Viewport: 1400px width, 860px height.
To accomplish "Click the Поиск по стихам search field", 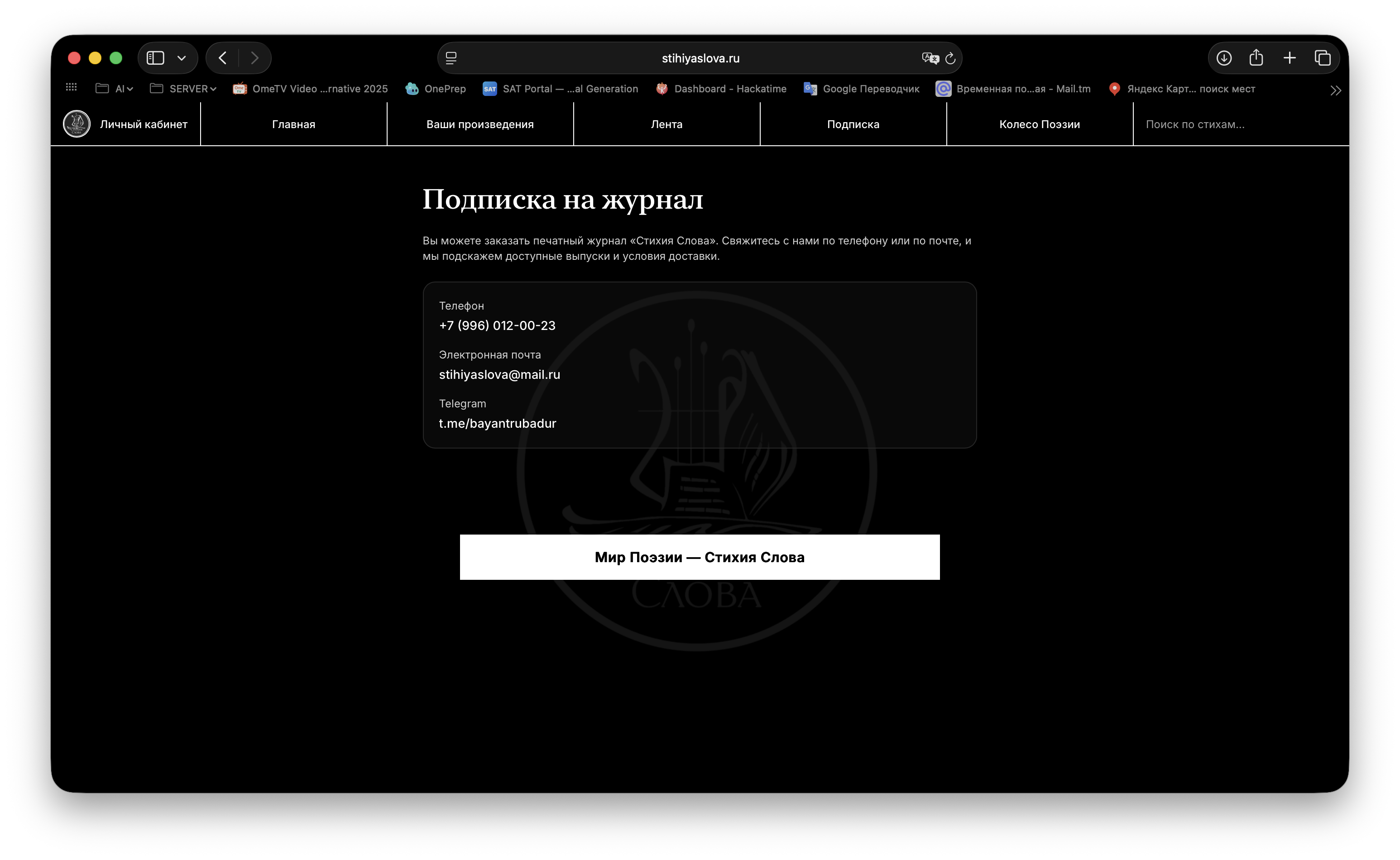I will [x=1241, y=124].
